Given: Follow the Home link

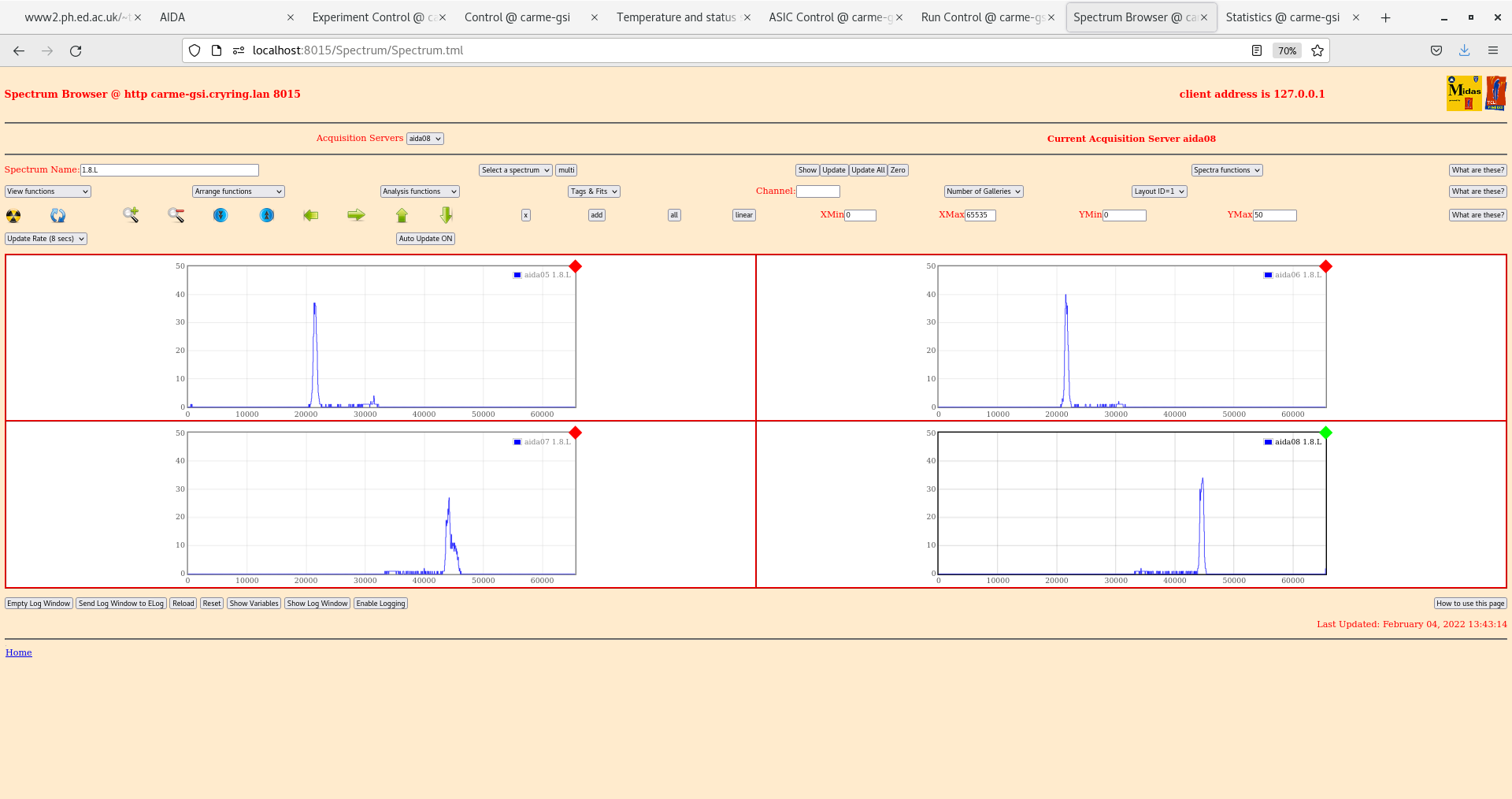Looking at the screenshot, I should click(19, 652).
